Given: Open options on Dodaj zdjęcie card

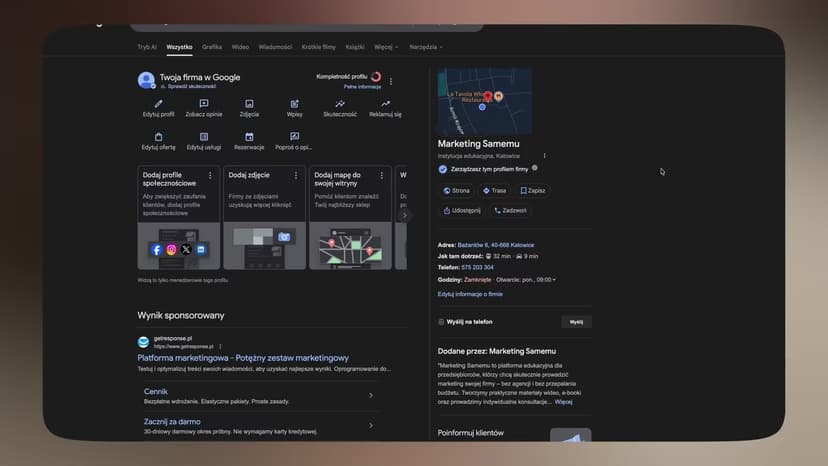Looking at the screenshot, I should [x=296, y=175].
